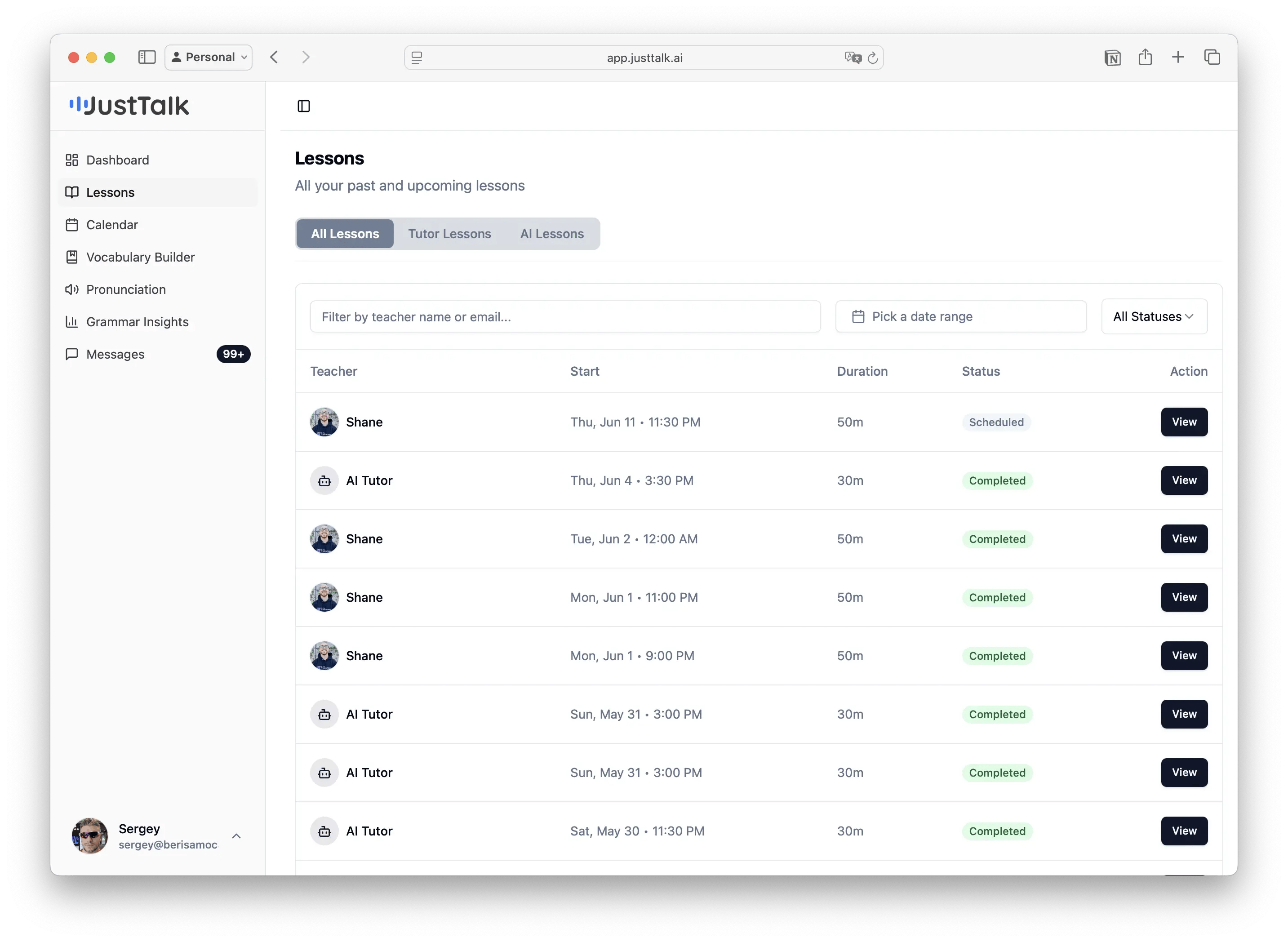This screenshot has height=942, width=1288.
Task: Click the Duration column header
Action: (862, 372)
